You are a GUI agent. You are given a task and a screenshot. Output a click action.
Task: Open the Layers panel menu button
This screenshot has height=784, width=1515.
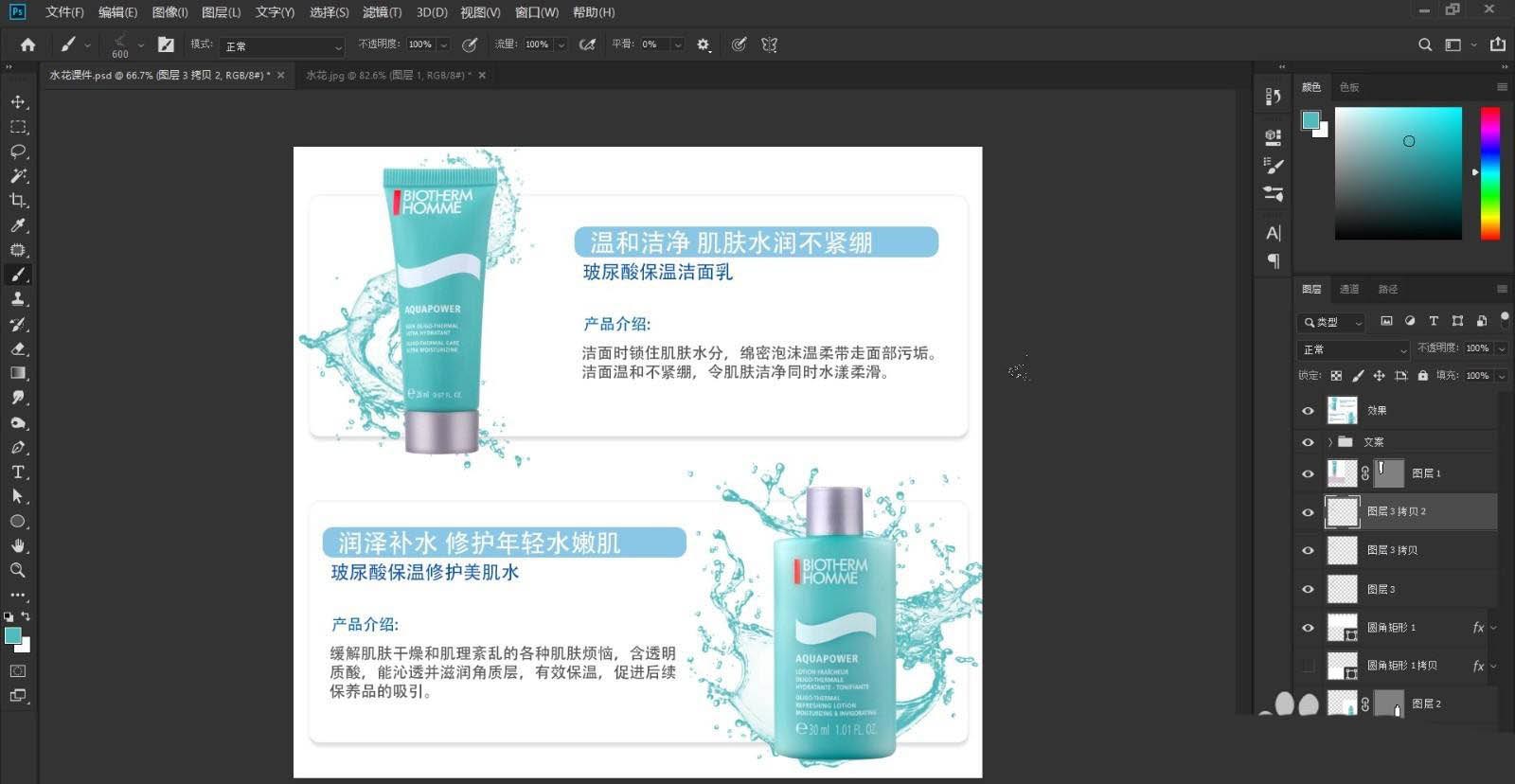coord(1502,289)
